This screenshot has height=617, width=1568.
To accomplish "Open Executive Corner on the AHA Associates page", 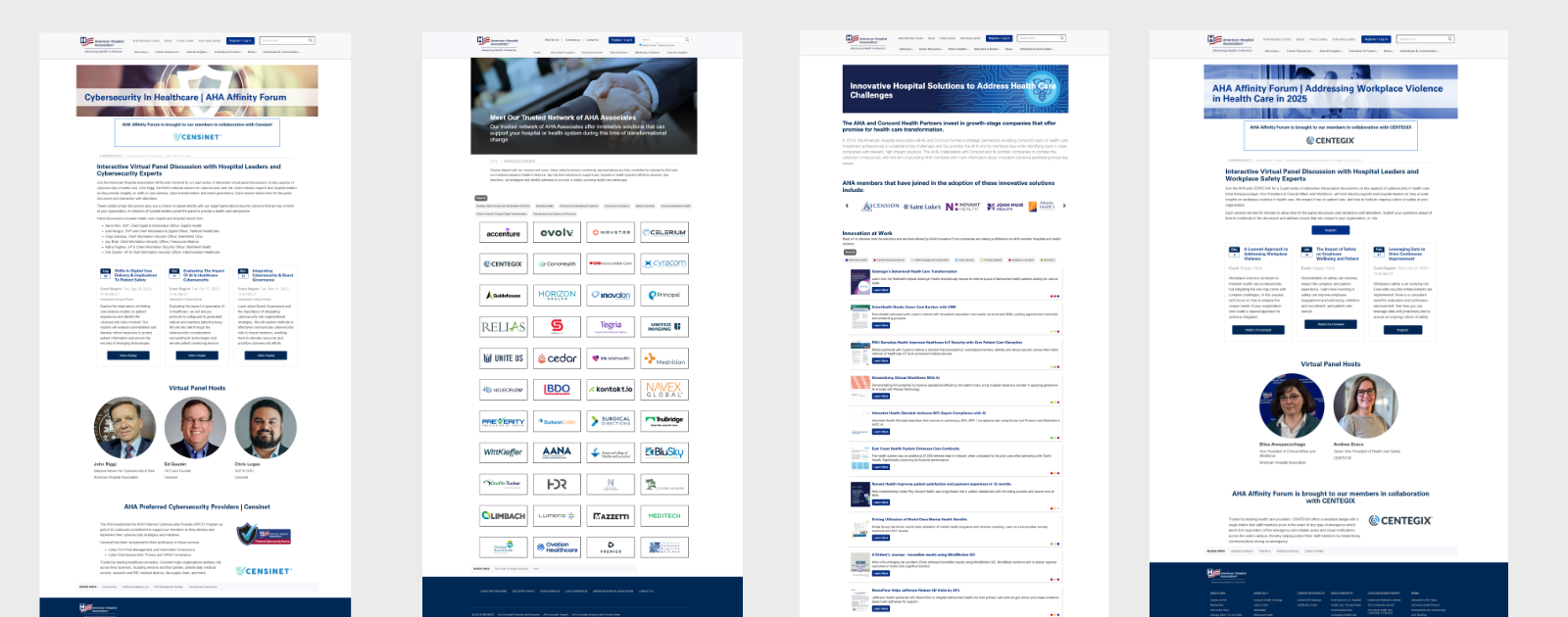I will (592, 52).
